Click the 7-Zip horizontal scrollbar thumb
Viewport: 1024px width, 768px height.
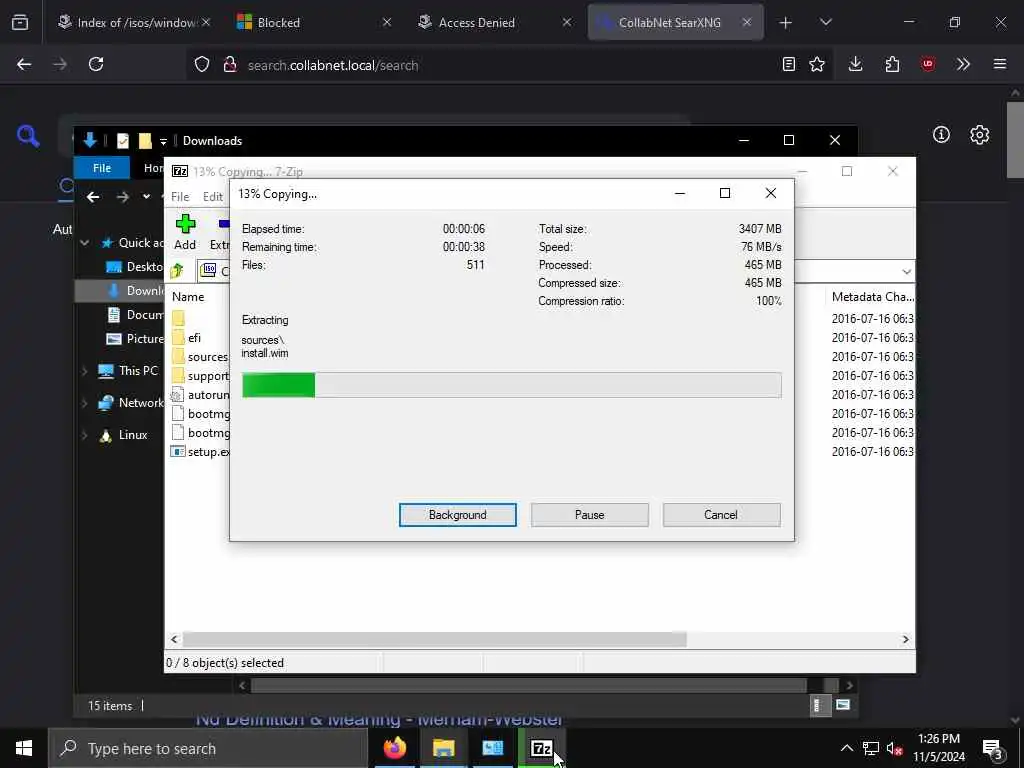click(x=434, y=639)
